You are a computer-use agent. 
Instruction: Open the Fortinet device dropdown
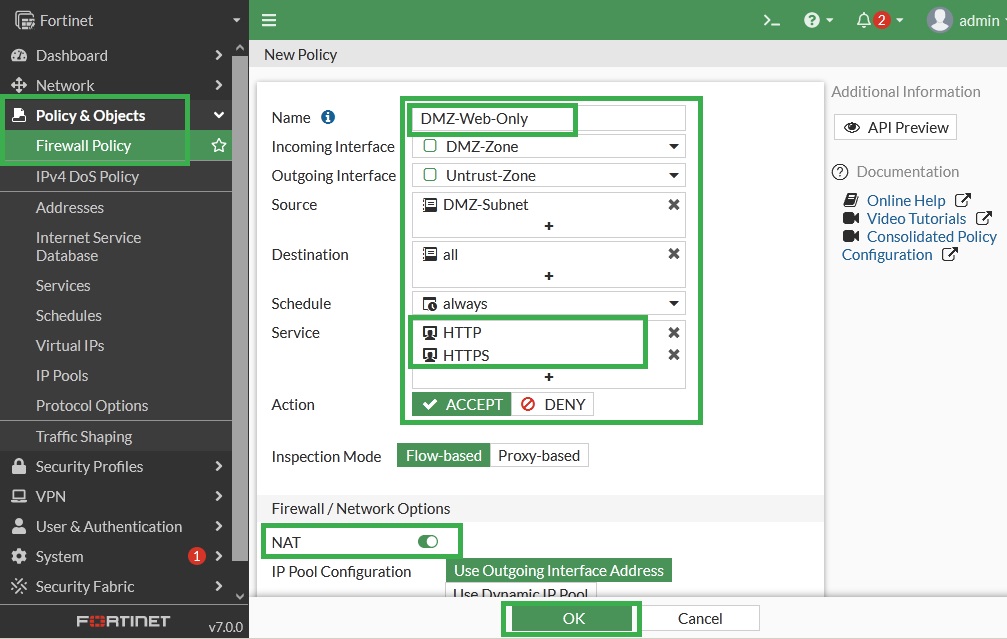pyautogui.click(x=236, y=21)
